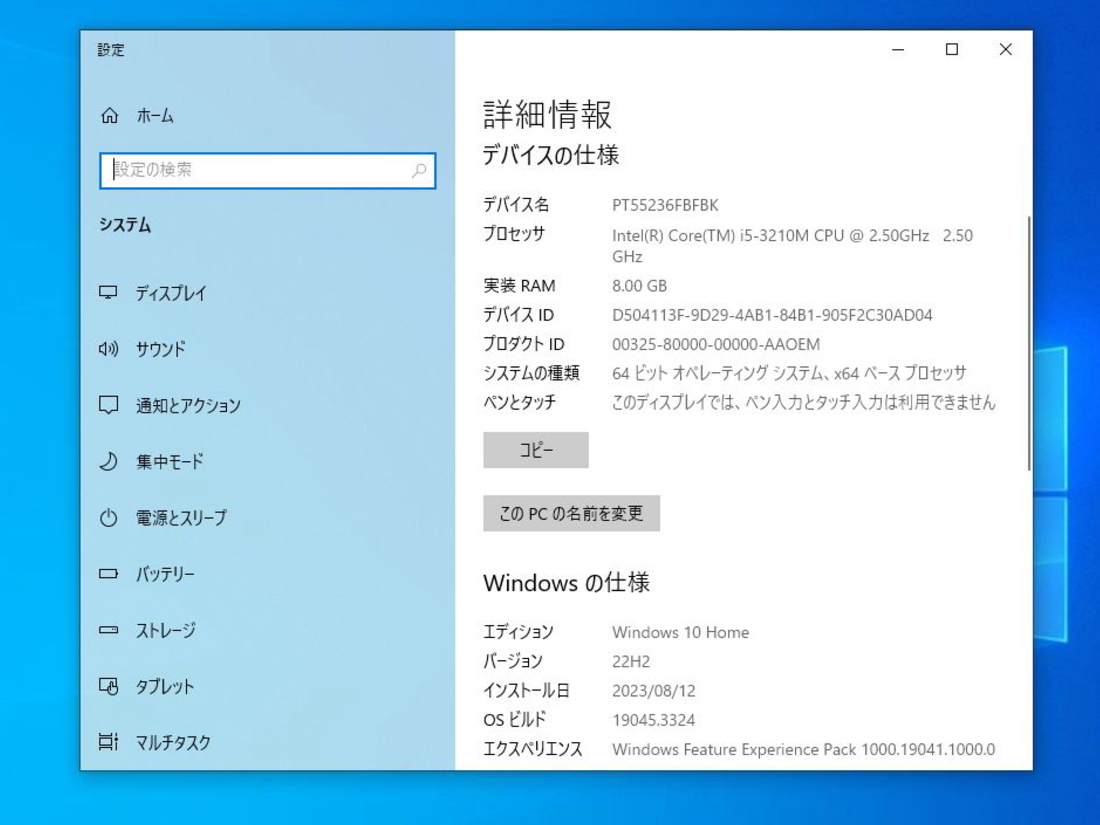Click the システムの種類 label
Viewport: 1100px width, 825px height.
coord(531,373)
